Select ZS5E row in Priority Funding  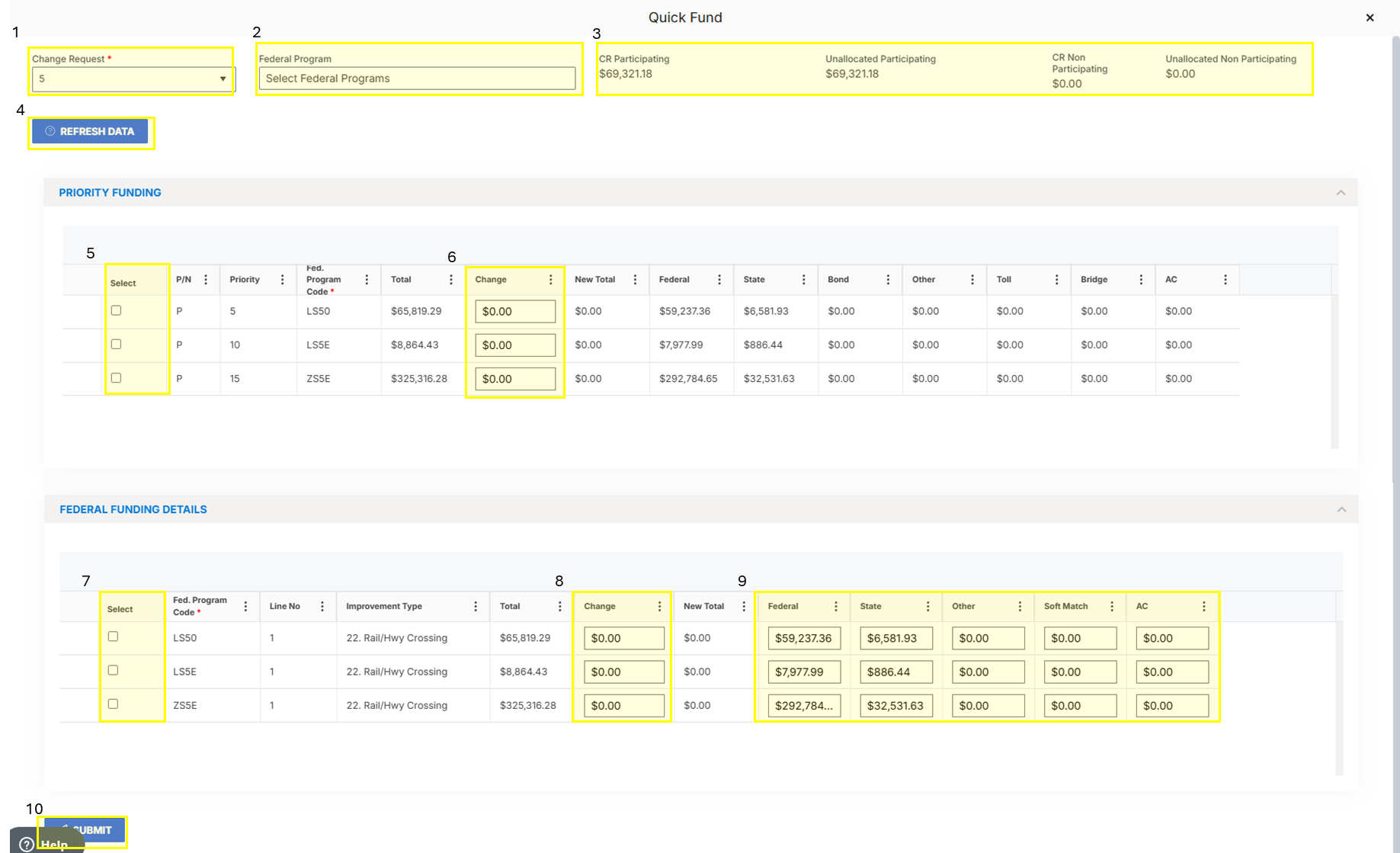116,377
